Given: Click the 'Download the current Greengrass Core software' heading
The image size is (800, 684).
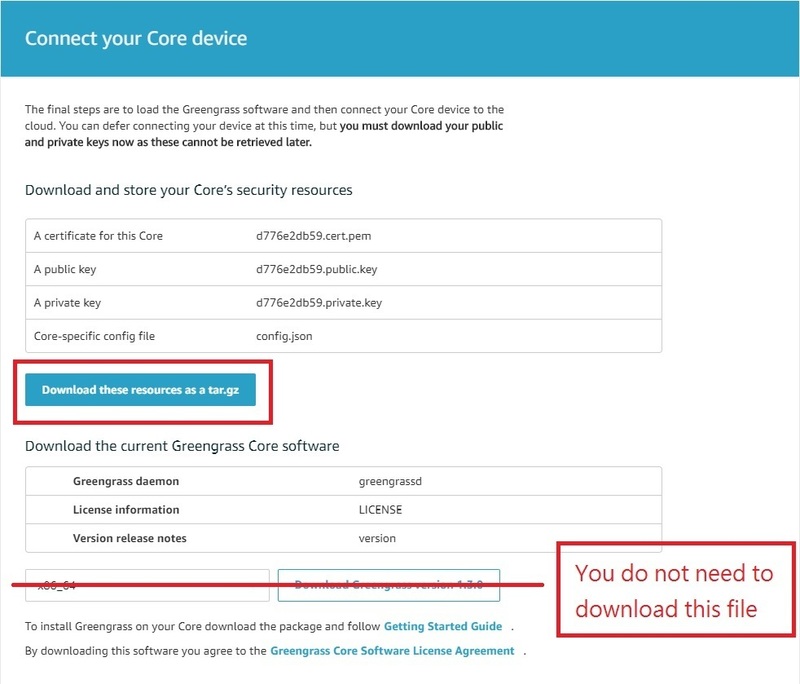Looking at the screenshot, I should (x=182, y=446).
